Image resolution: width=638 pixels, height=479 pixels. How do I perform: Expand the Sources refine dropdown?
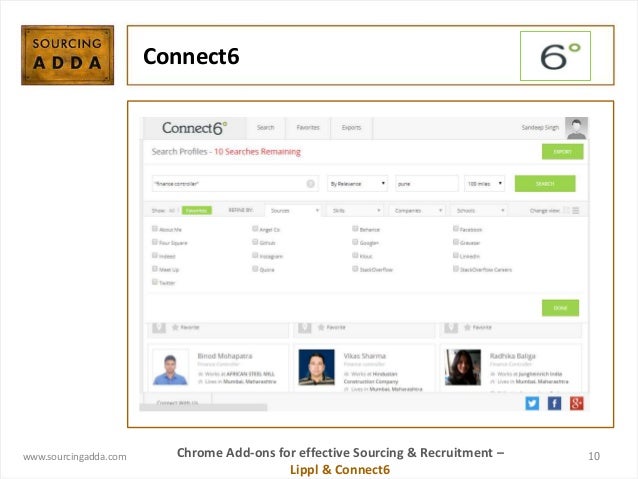[293, 210]
